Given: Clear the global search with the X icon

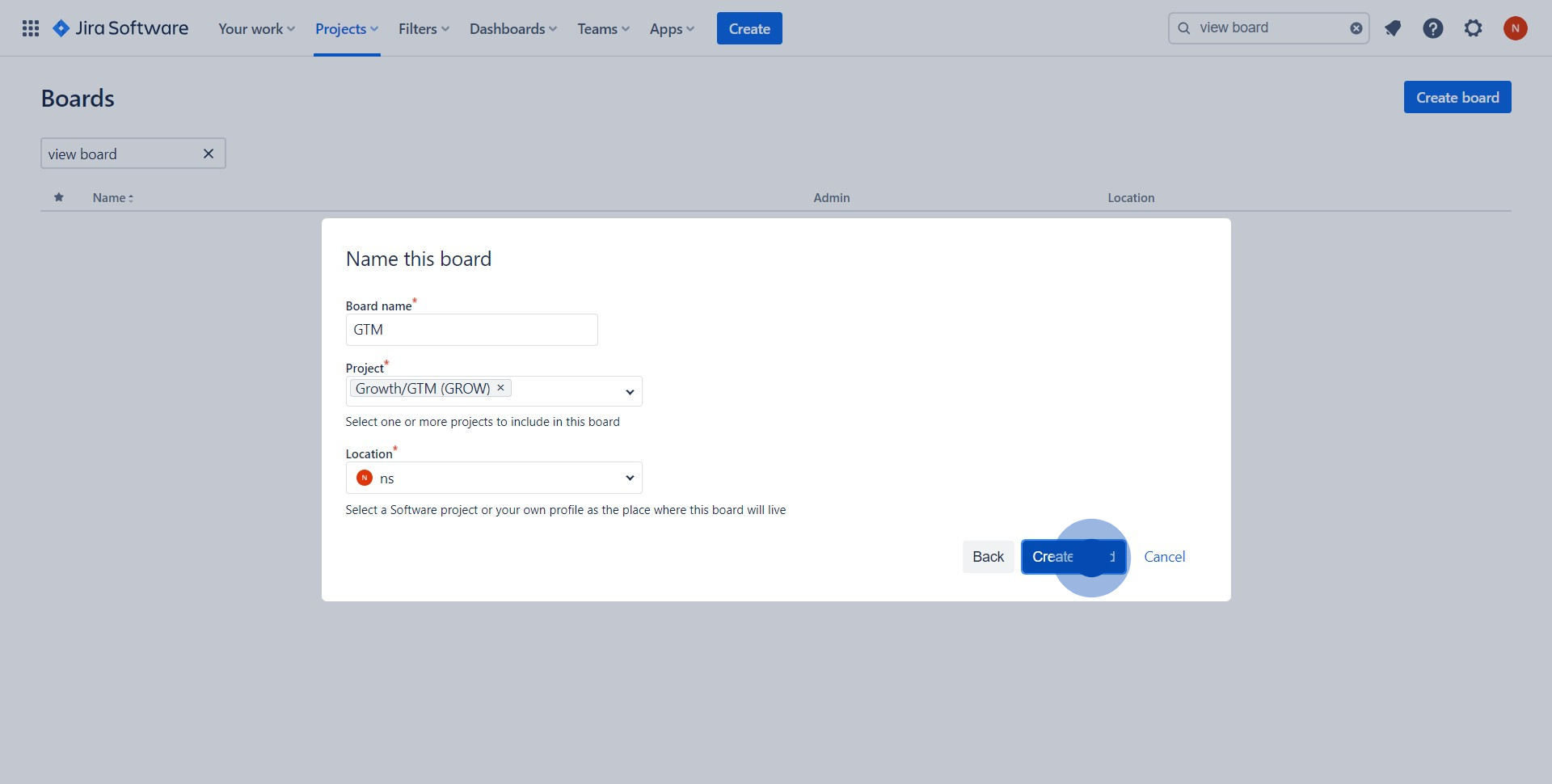Looking at the screenshot, I should point(1356,27).
